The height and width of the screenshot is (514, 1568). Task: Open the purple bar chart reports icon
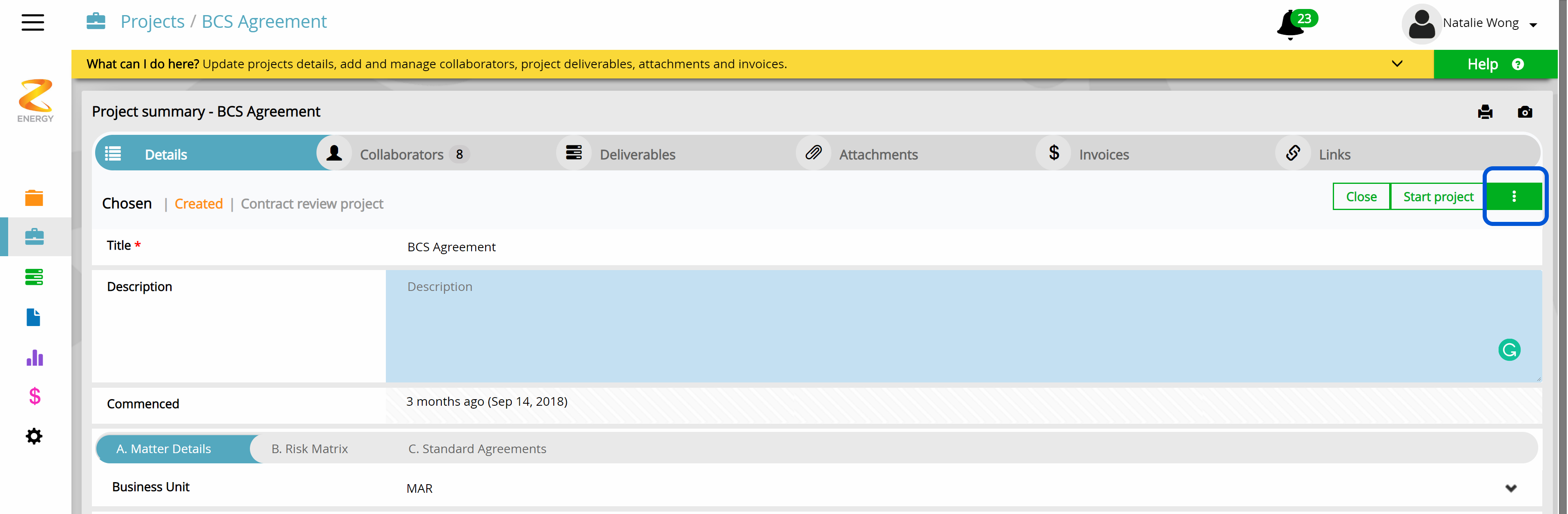[x=35, y=358]
